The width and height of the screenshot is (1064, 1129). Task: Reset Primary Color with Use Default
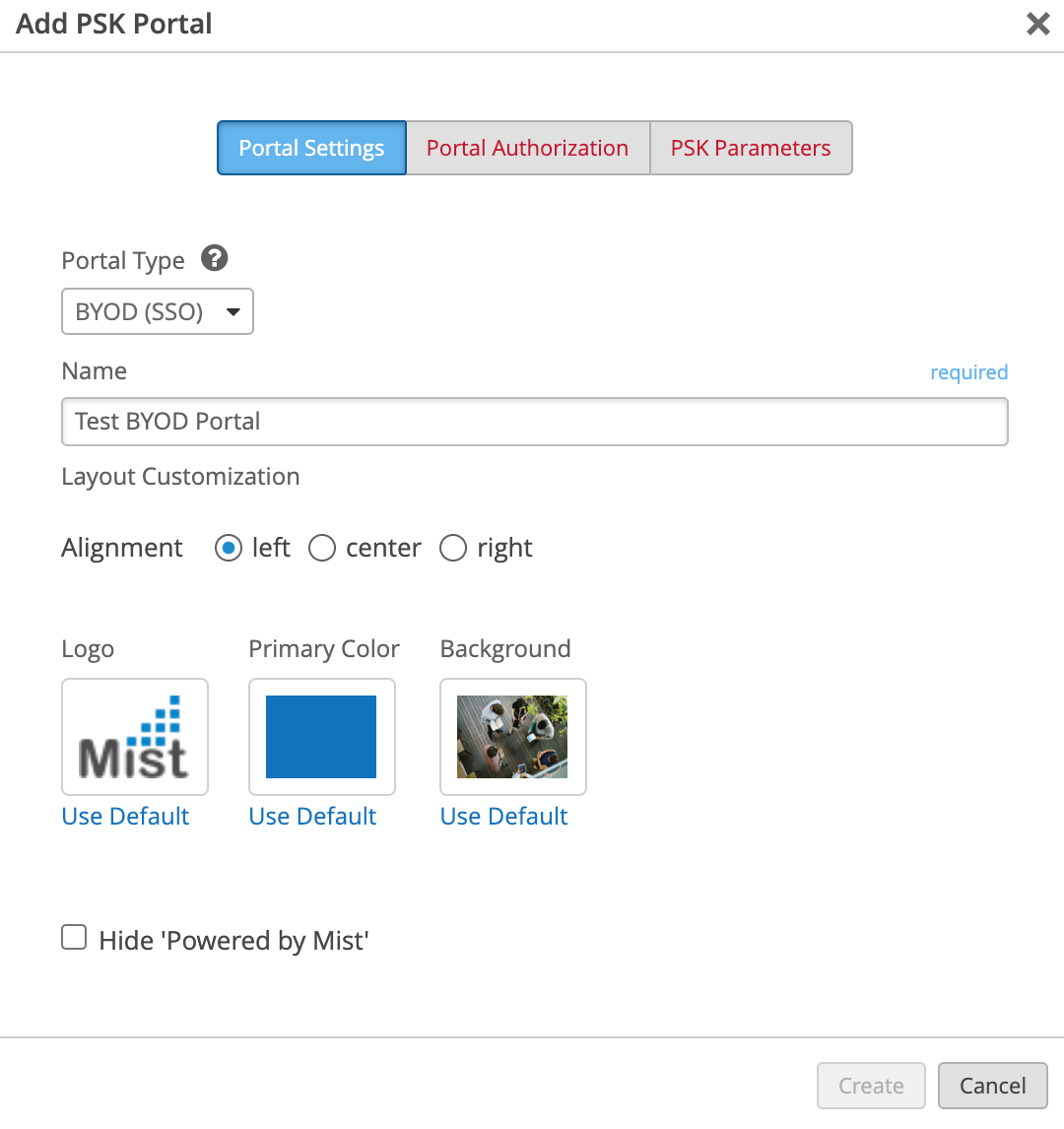tap(312, 817)
